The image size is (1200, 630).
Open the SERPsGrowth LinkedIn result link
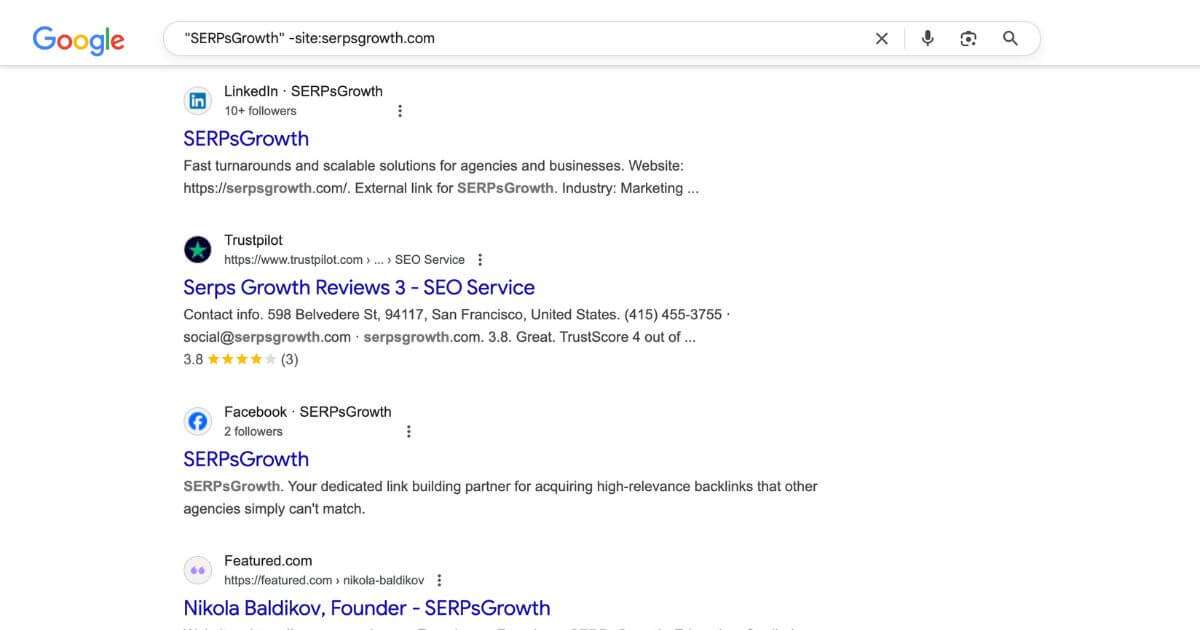[246, 138]
